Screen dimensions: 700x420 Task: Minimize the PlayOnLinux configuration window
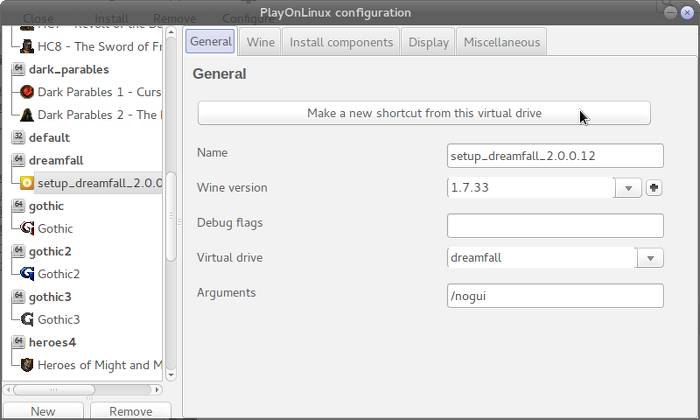pos(670,12)
